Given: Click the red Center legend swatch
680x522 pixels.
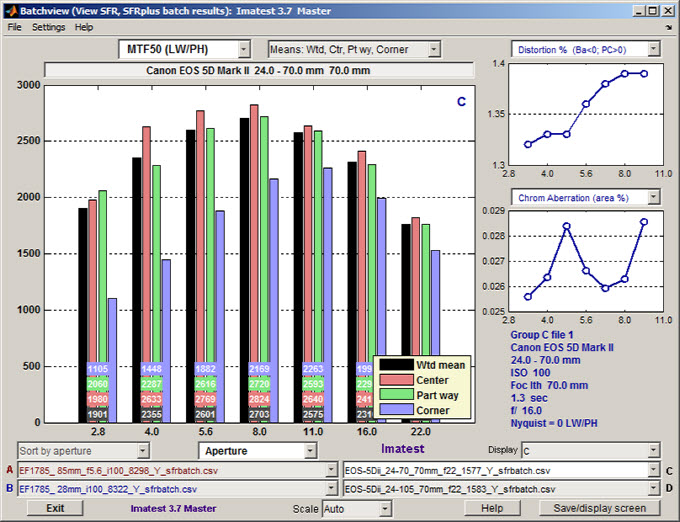Looking at the screenshot, I should pyautogui.click(x=396, y=380).
